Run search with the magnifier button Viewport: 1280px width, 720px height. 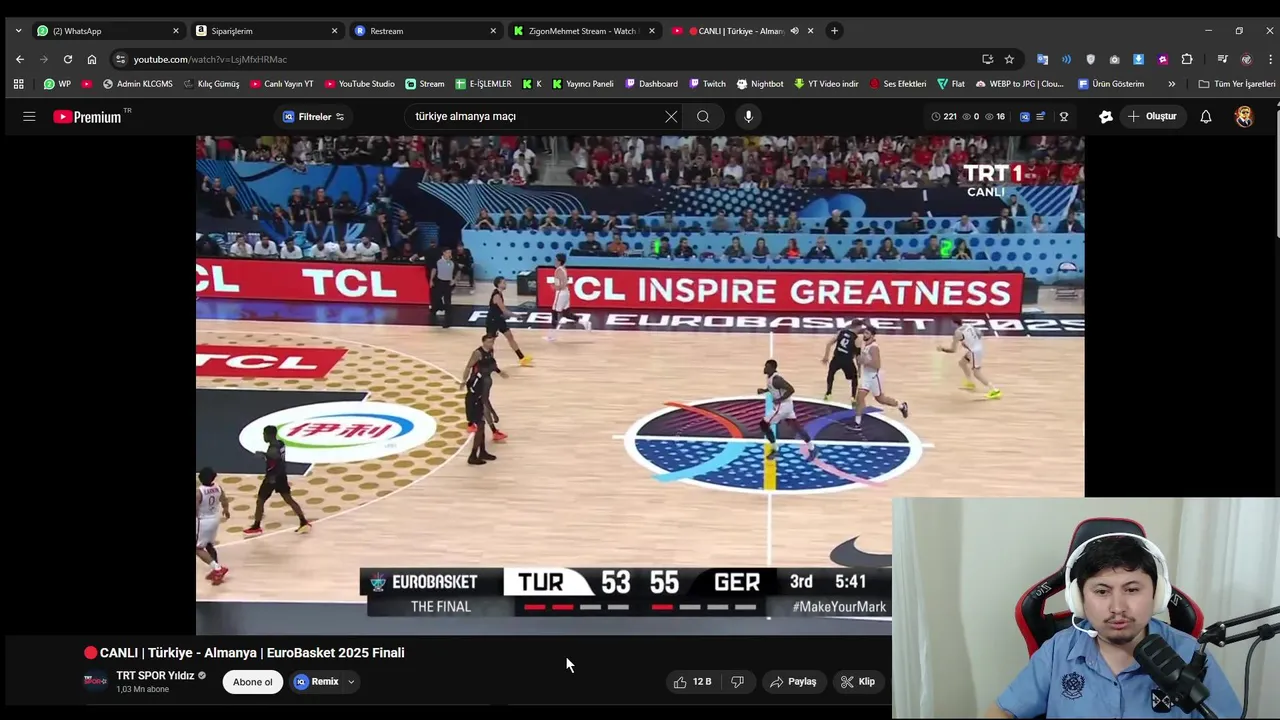point(703,117)
